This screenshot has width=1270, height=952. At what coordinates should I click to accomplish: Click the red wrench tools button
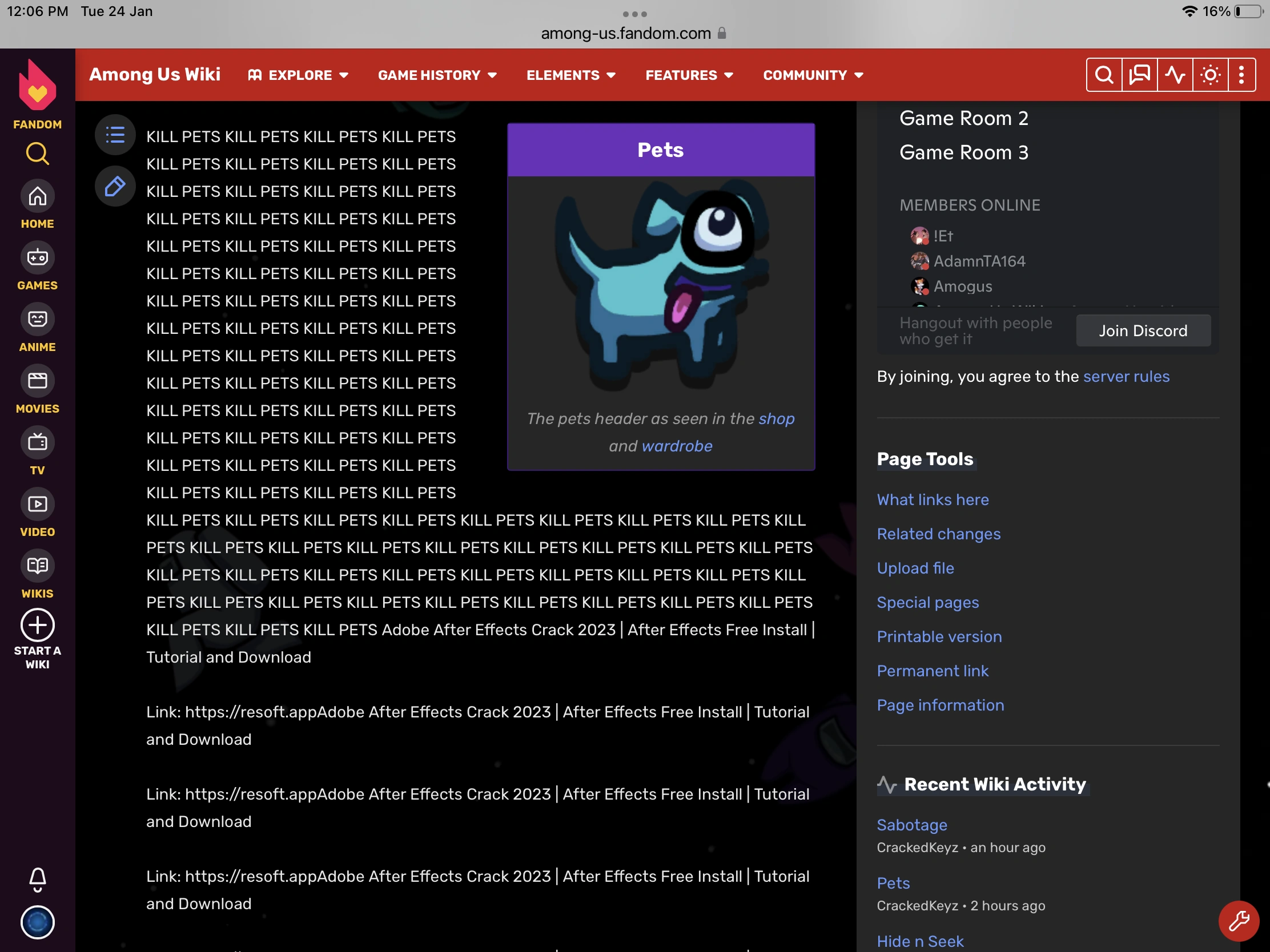1239,921
